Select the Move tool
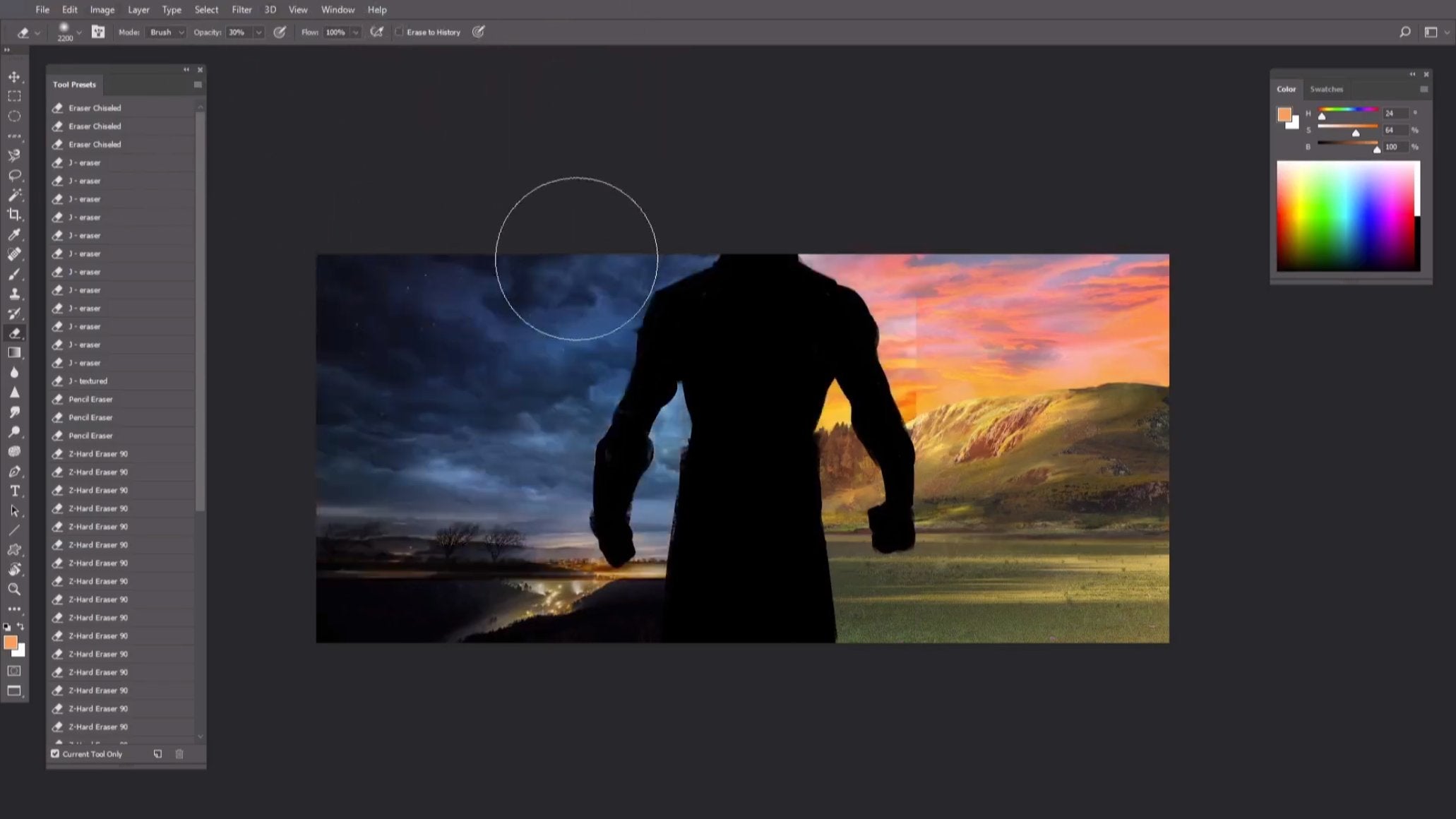1456x819 pixels. tap(14, 77)
